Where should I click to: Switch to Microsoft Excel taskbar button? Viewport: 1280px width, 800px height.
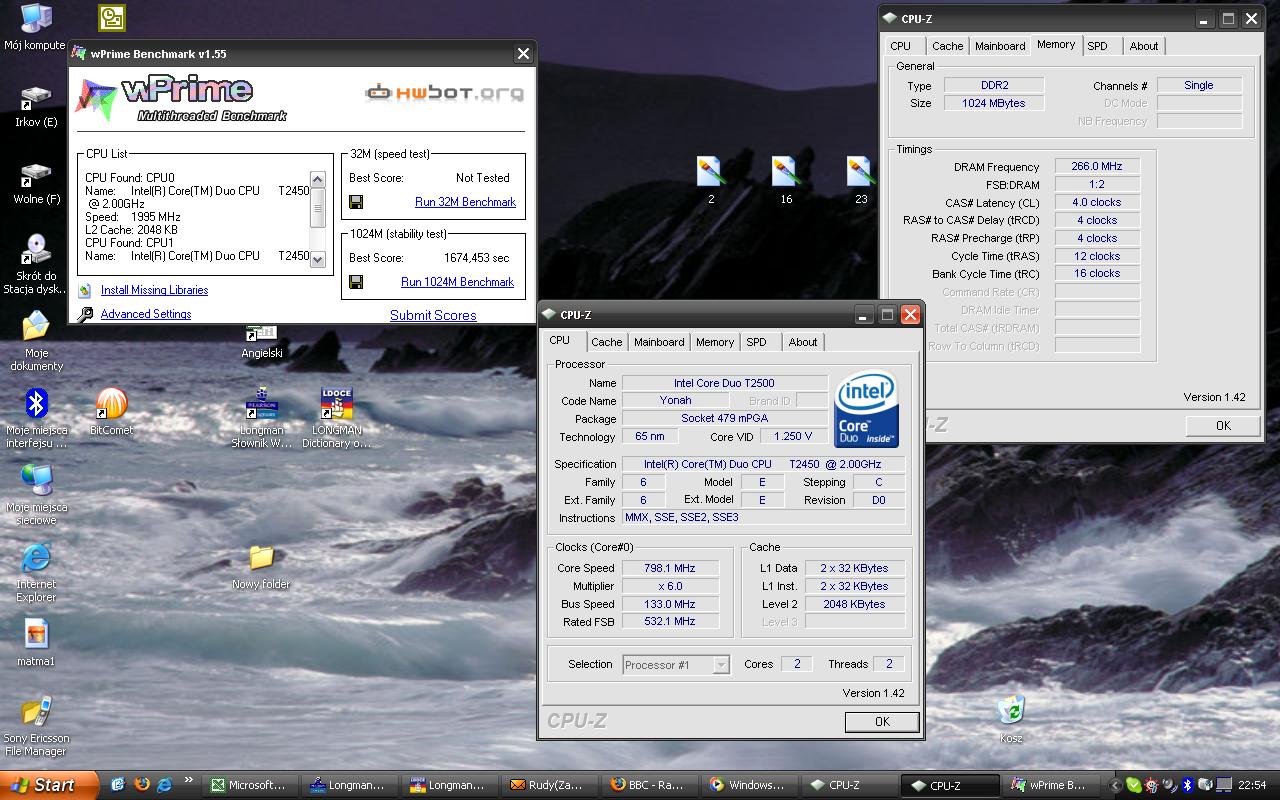(x=249, y=785)
